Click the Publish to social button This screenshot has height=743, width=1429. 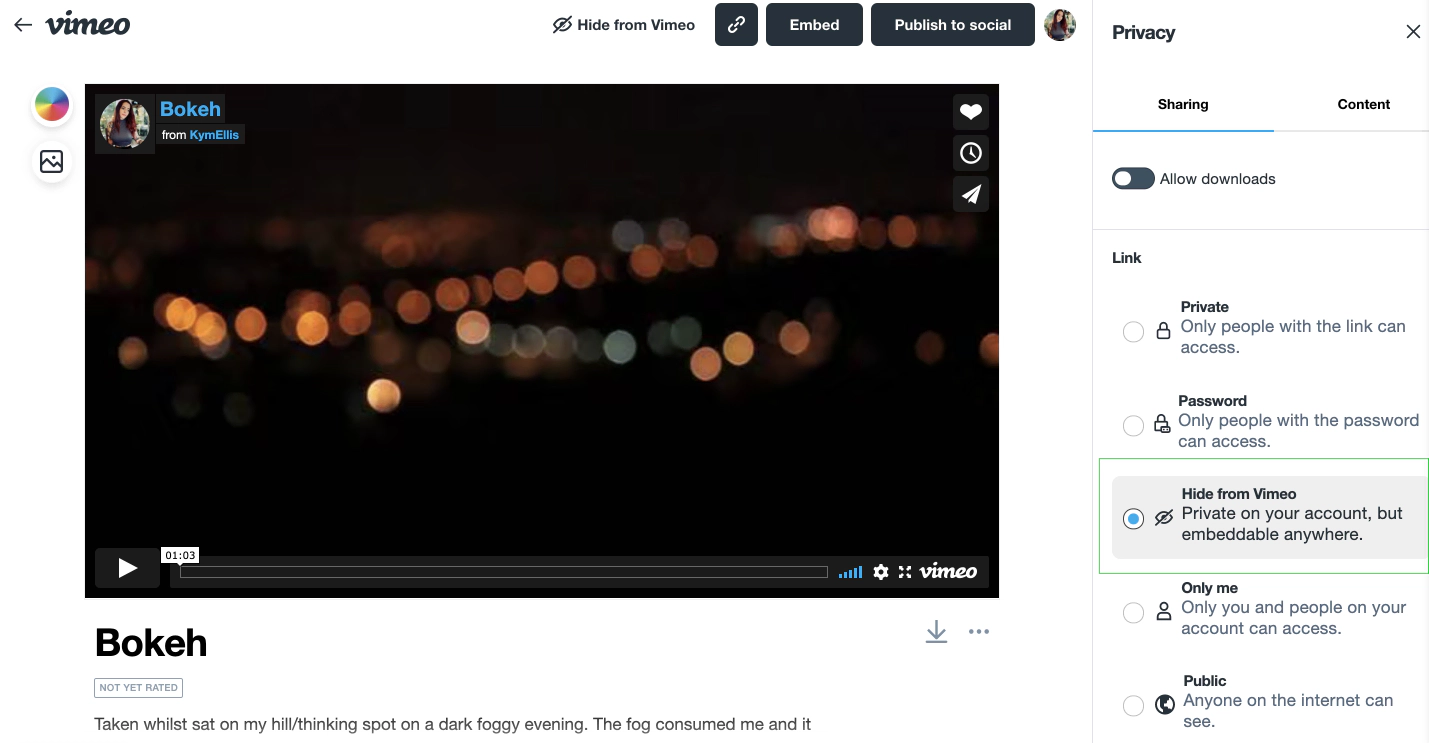pyautogui.click(x=952, y=25)
